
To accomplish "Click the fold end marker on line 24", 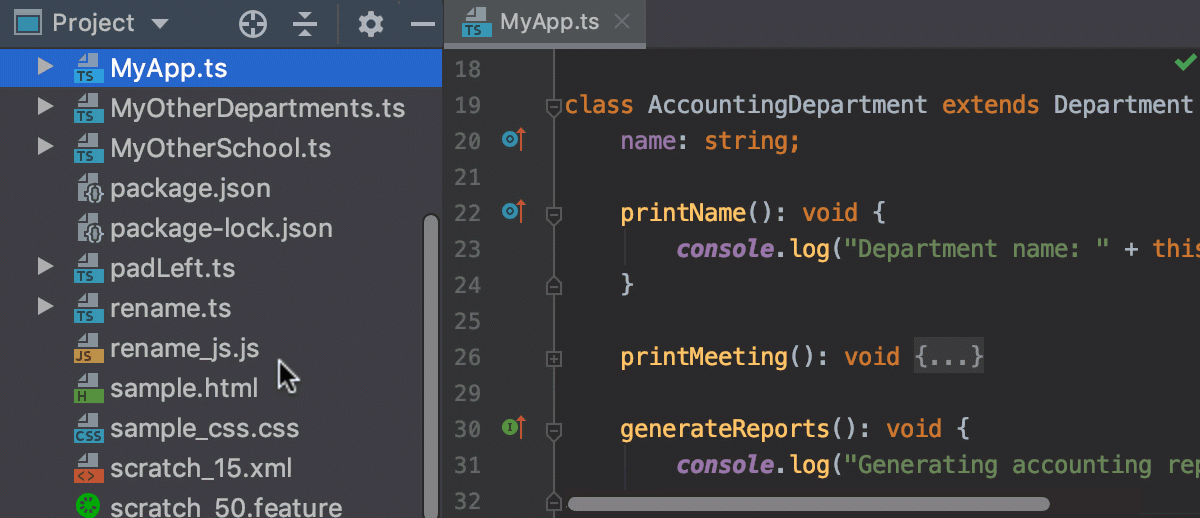I will click(553, 286).
